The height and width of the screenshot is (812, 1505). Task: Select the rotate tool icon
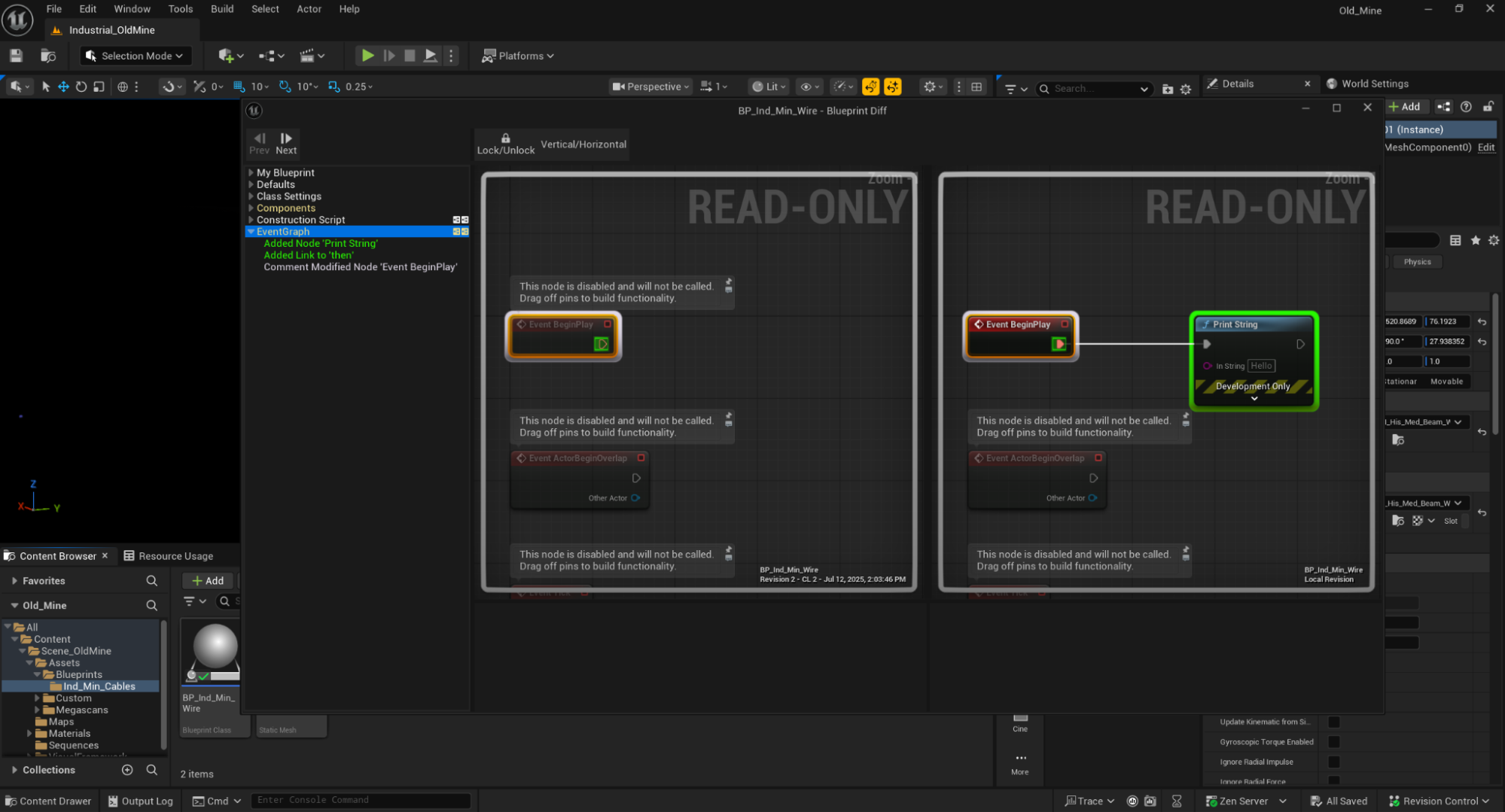[x=81, y=87]
